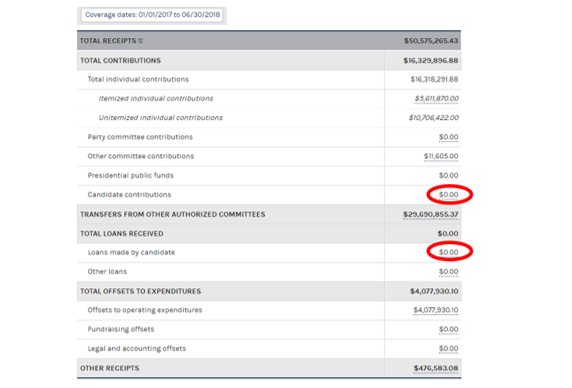This screenshot has width=572, height=388.
Task: Select the Candidate contributions label
Action: pyautogui.click(x=129, y=195)
